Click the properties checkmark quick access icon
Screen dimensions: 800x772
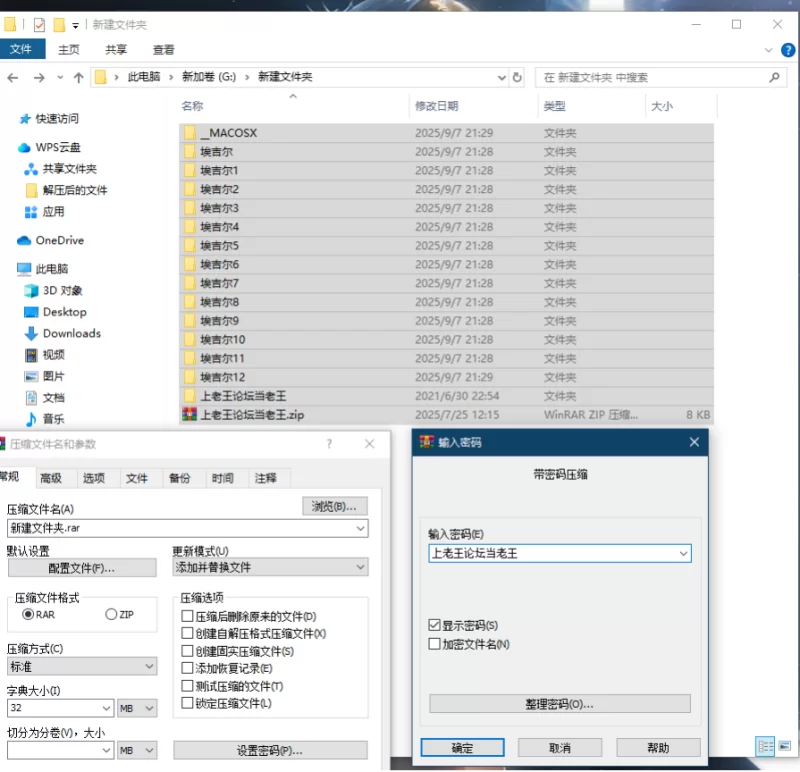tap(39, 24)
